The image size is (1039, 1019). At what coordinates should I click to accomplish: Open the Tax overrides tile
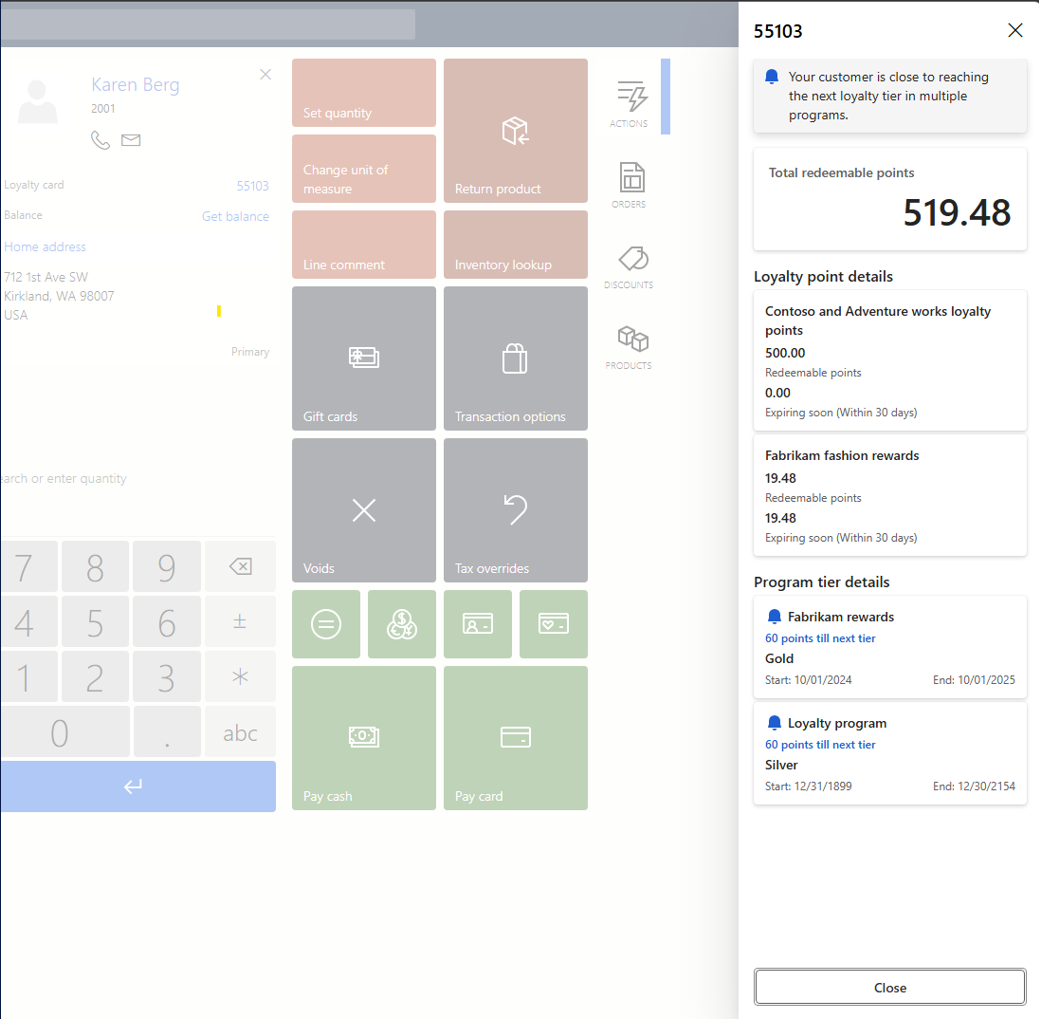pos(516,510)
